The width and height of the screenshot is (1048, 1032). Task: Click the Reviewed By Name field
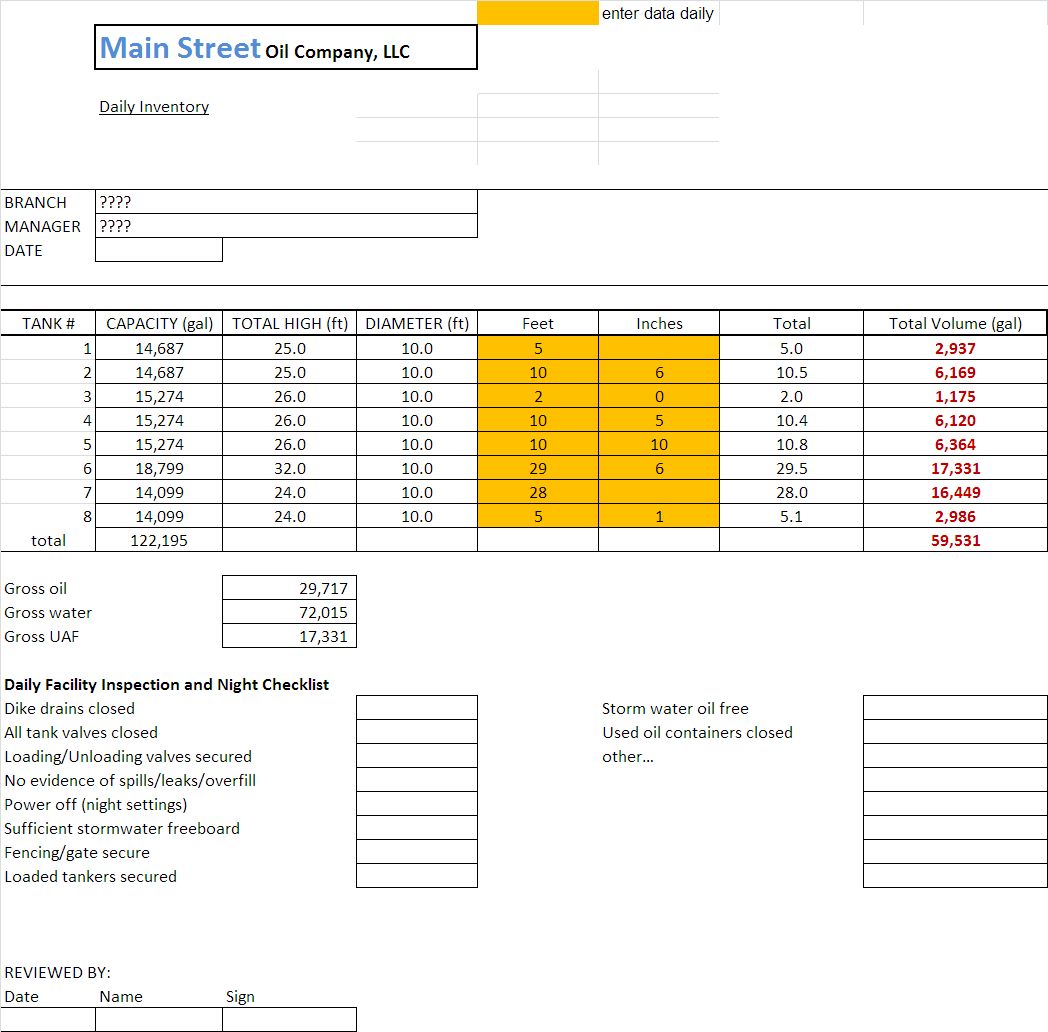159,1019
